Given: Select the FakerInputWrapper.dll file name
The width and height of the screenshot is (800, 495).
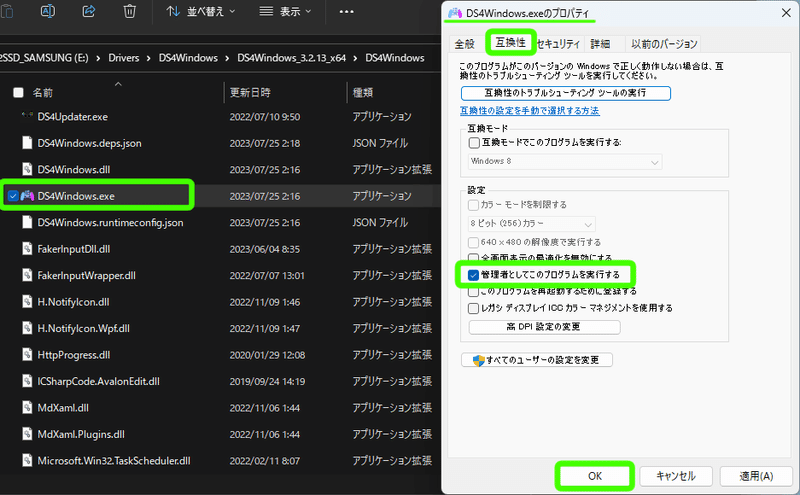Looking at the screenshot, I should click(x=86, y=276).
